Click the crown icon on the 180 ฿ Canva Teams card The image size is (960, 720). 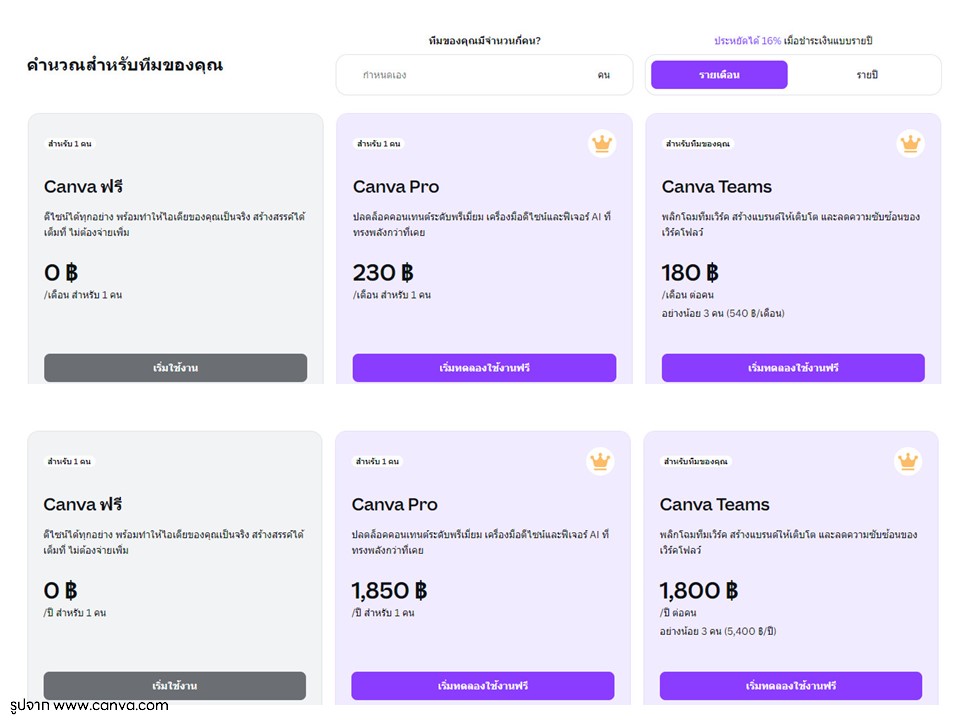910,144
